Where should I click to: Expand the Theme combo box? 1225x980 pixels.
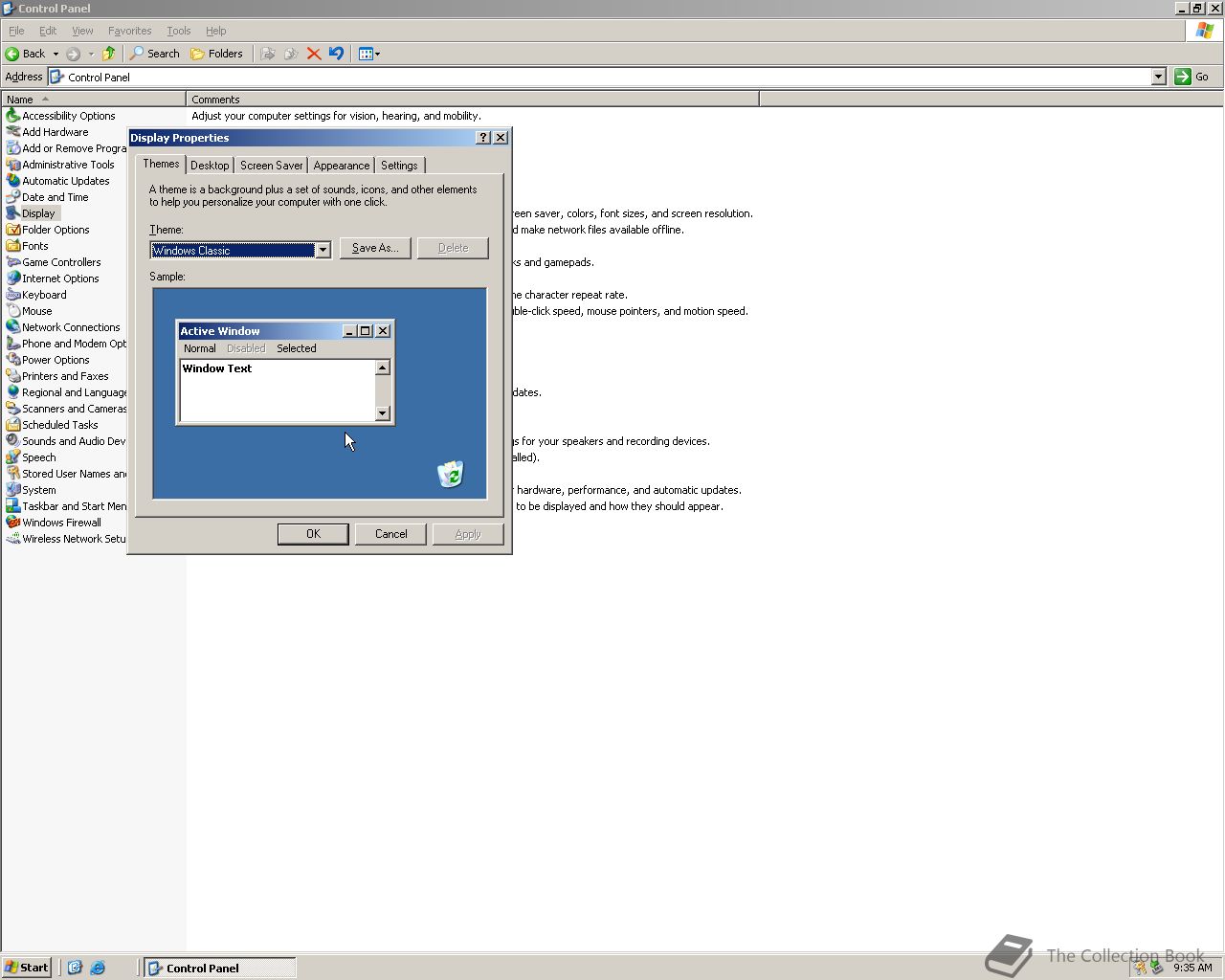coord(323,251)
